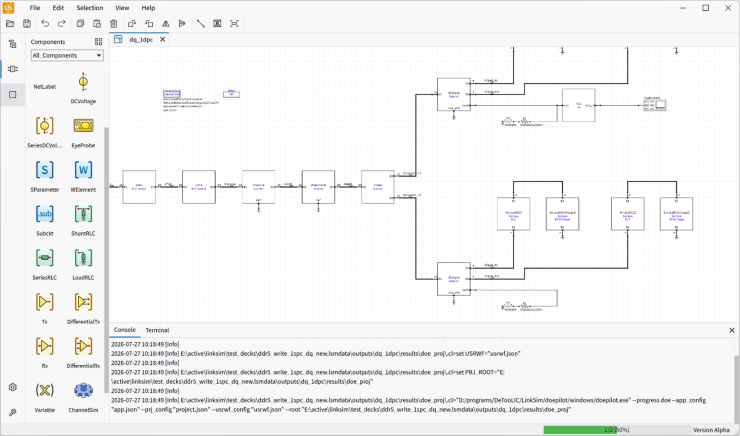This screenshot has height=436, width=740.
Task: Click the Save icon in toolbar
Action: tap(27, 24)
